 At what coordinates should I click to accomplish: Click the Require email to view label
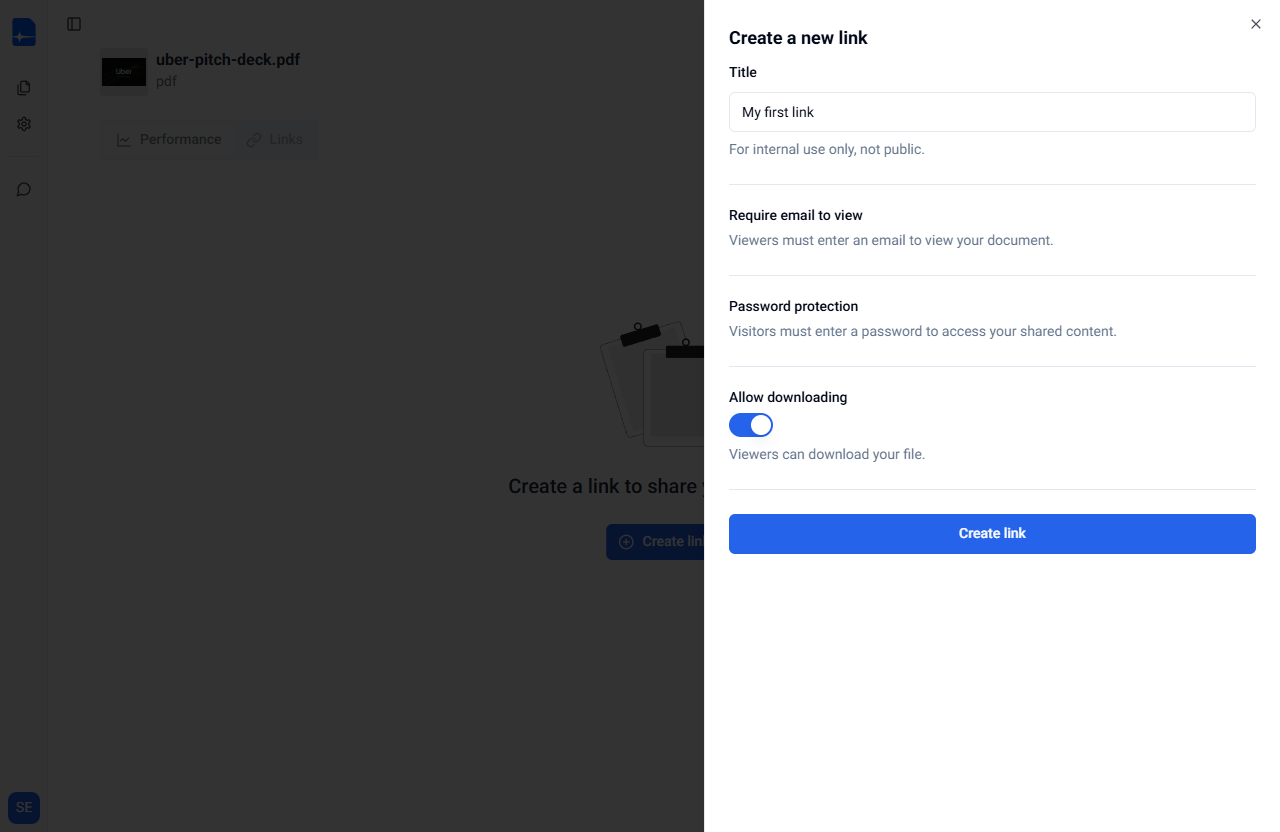[x=795, y=215]
